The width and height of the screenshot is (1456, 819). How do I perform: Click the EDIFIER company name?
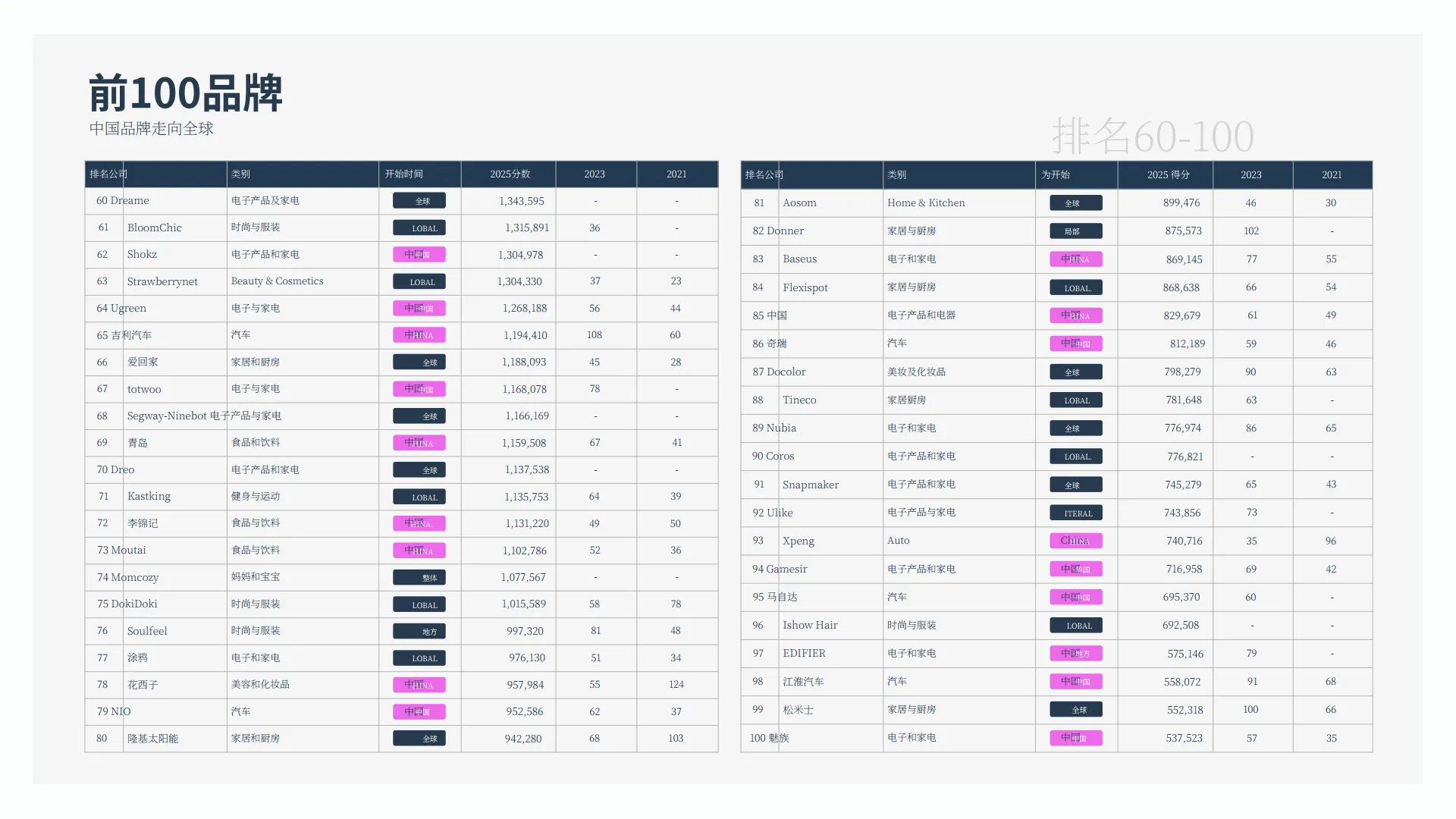[x=804, y=653]
